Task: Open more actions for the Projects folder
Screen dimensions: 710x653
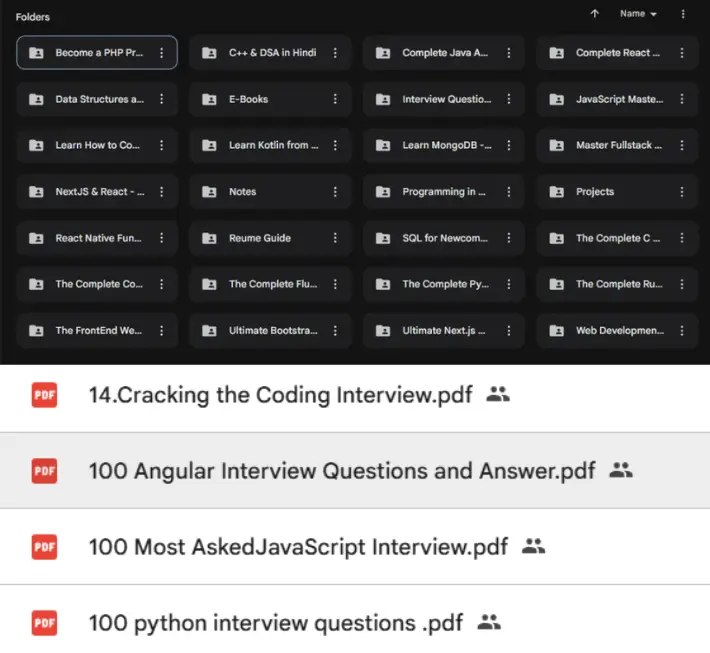Action: coord(681,192)
